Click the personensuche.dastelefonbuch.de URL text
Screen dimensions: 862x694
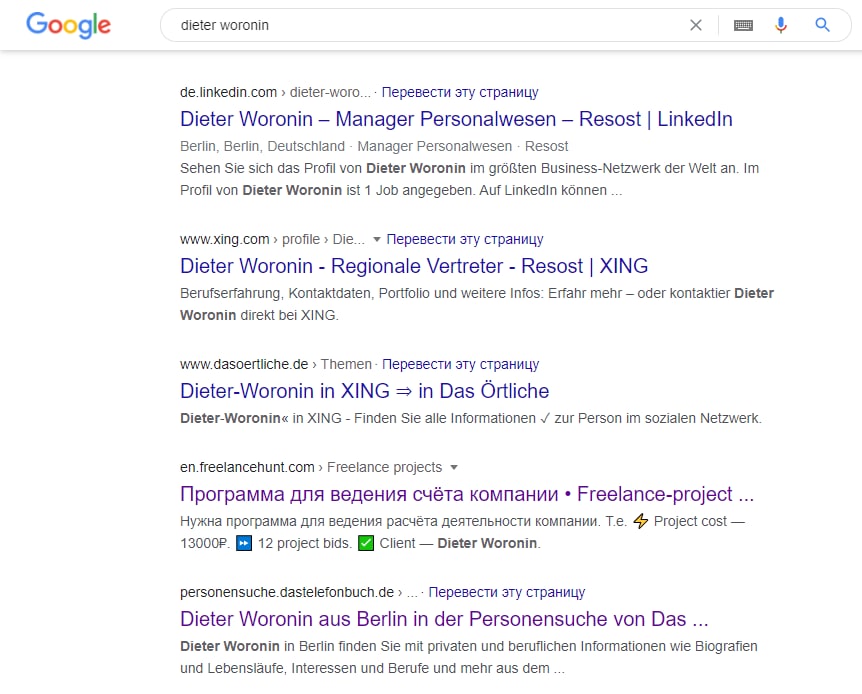click(286, 592)
